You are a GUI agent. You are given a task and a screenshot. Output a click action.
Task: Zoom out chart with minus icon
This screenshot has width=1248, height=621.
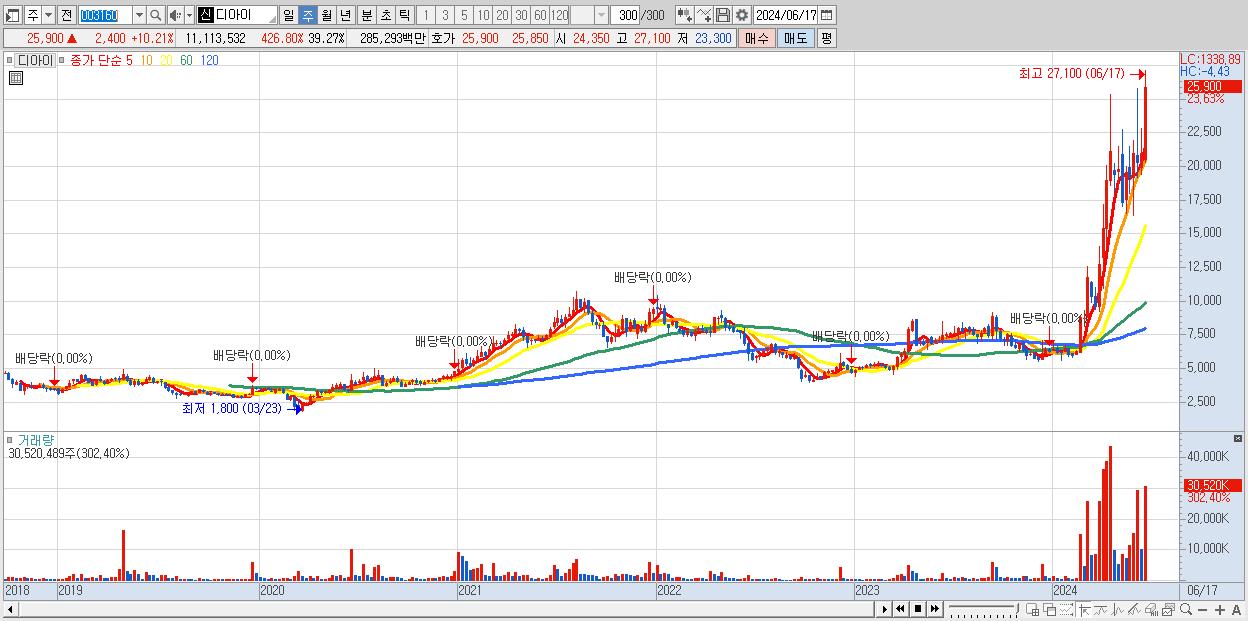(1202, 610)
